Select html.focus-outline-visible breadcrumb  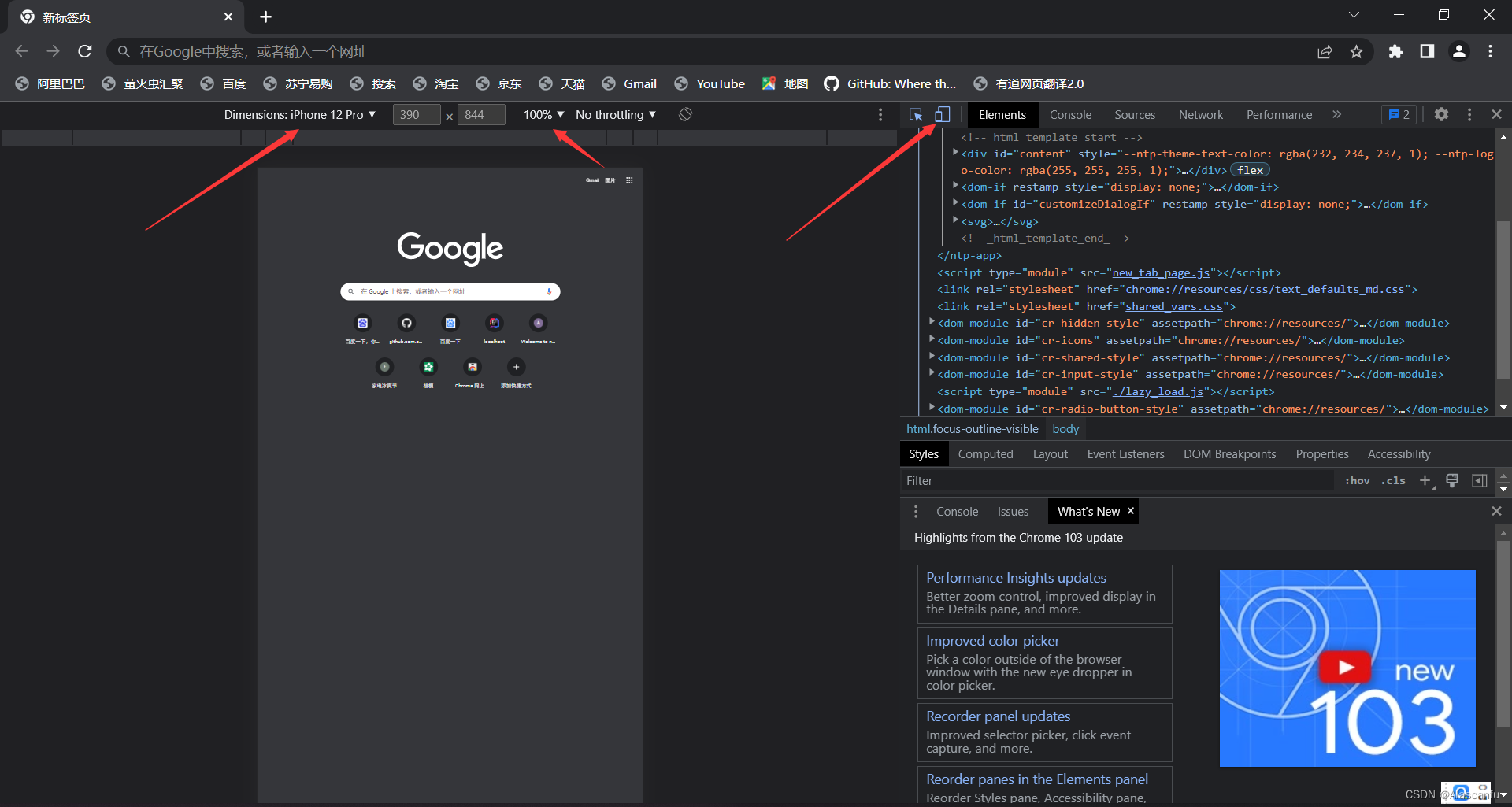coord(972,429)
